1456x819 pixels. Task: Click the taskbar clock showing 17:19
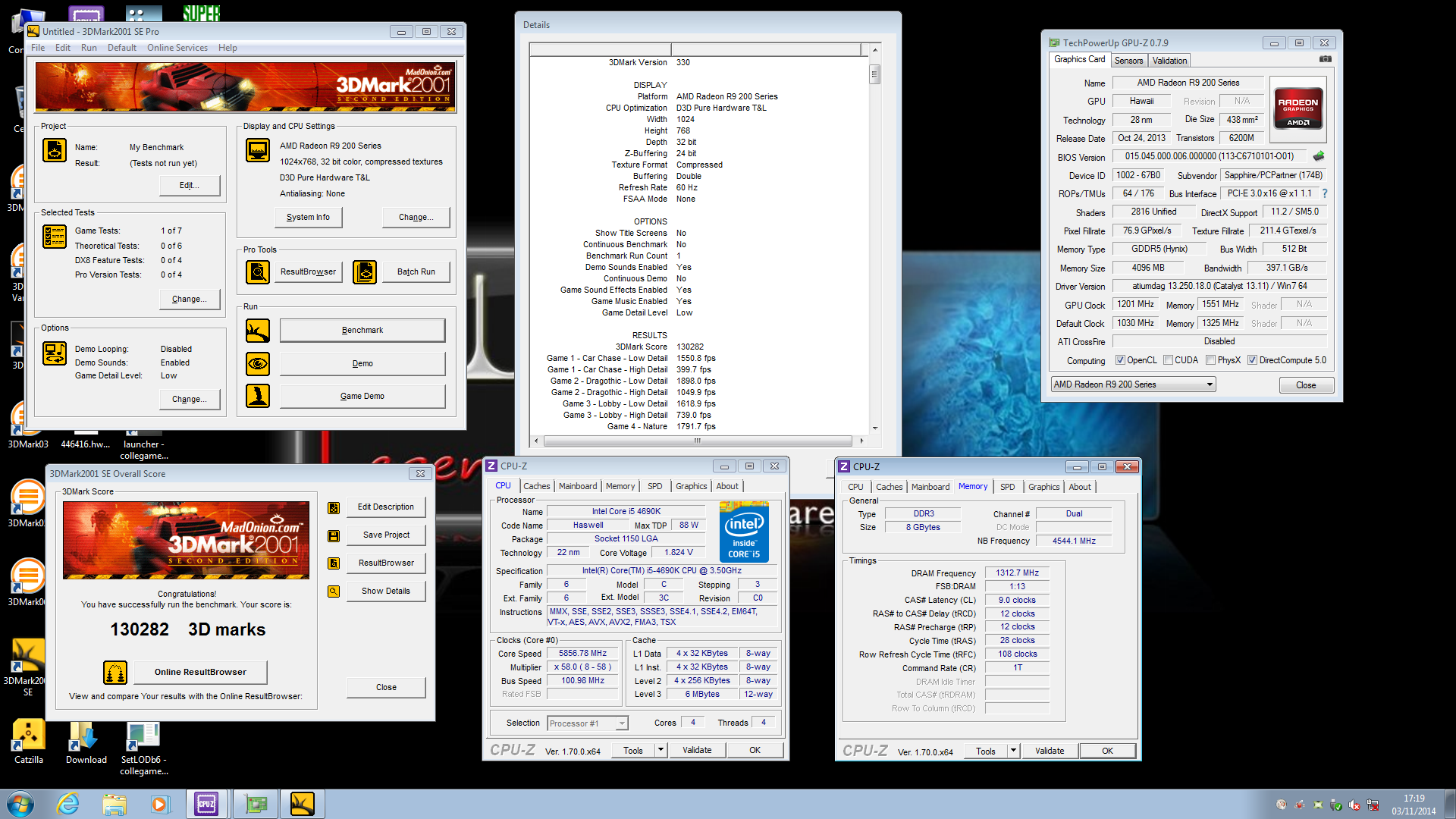click(x=1414, y=799)
